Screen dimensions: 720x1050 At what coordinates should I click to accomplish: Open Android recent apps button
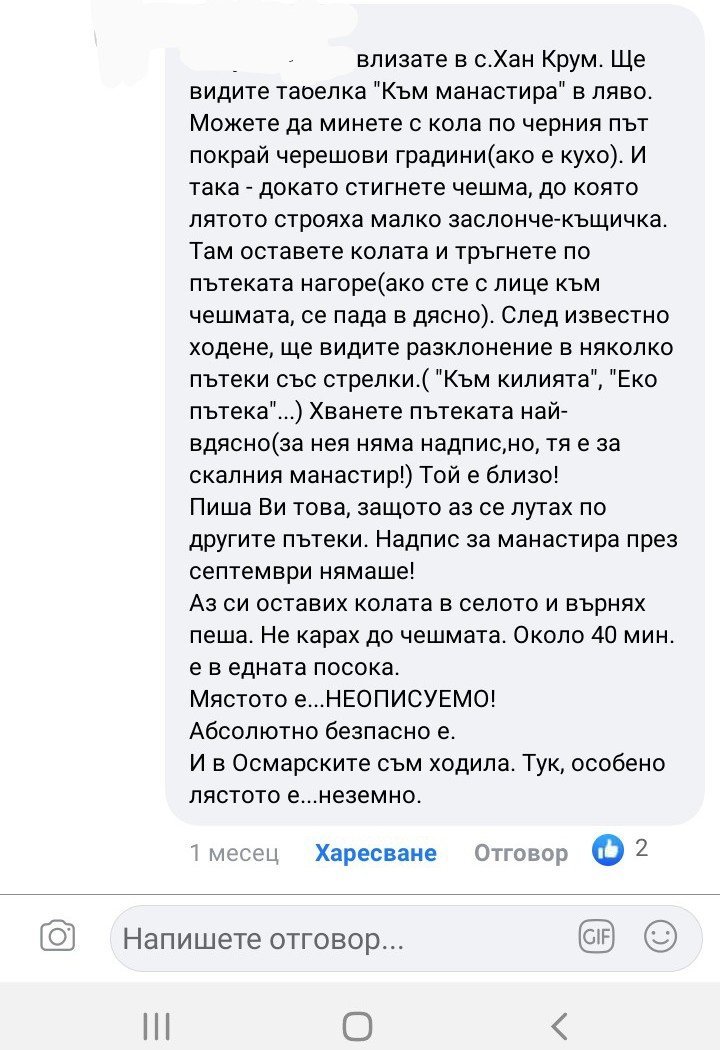click(156, 1025)
